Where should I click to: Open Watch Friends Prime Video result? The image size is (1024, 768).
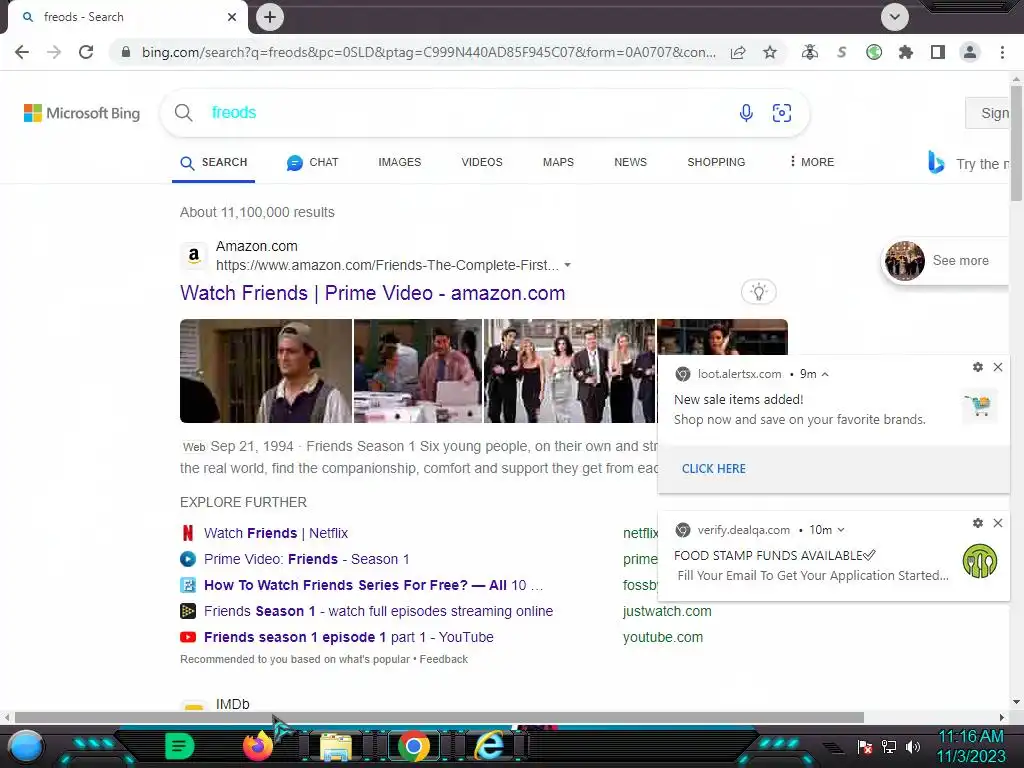(x=372, y=293)
